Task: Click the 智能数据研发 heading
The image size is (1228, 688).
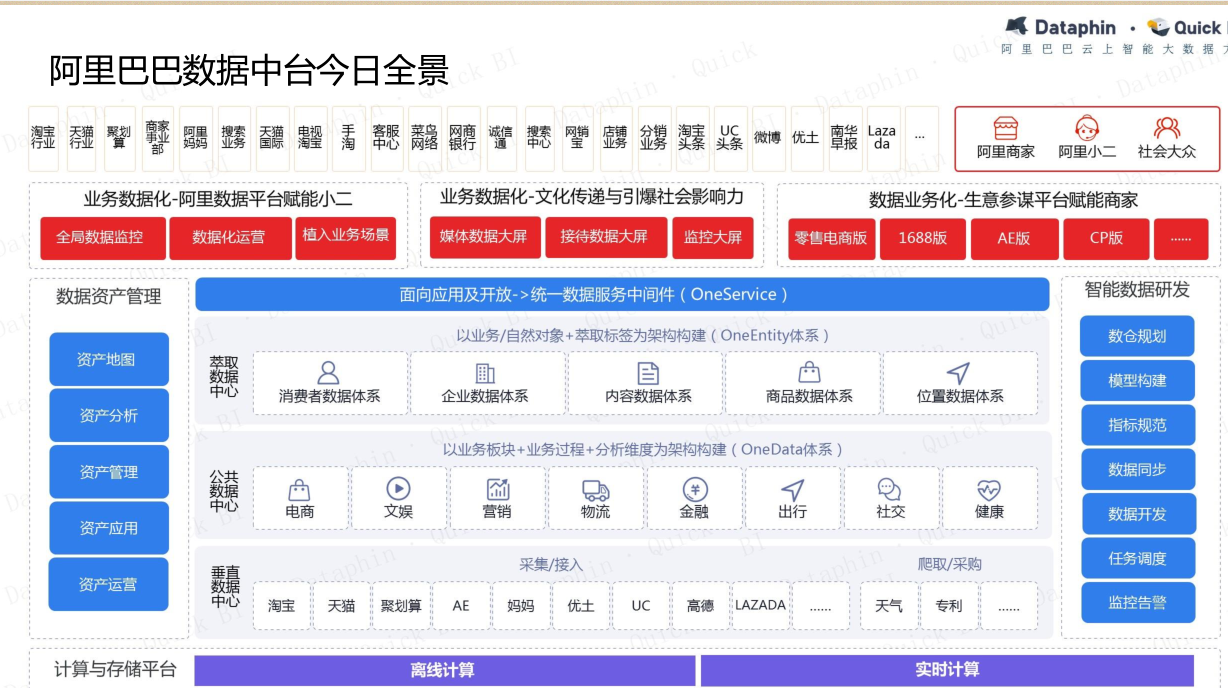Action: 1137,290
